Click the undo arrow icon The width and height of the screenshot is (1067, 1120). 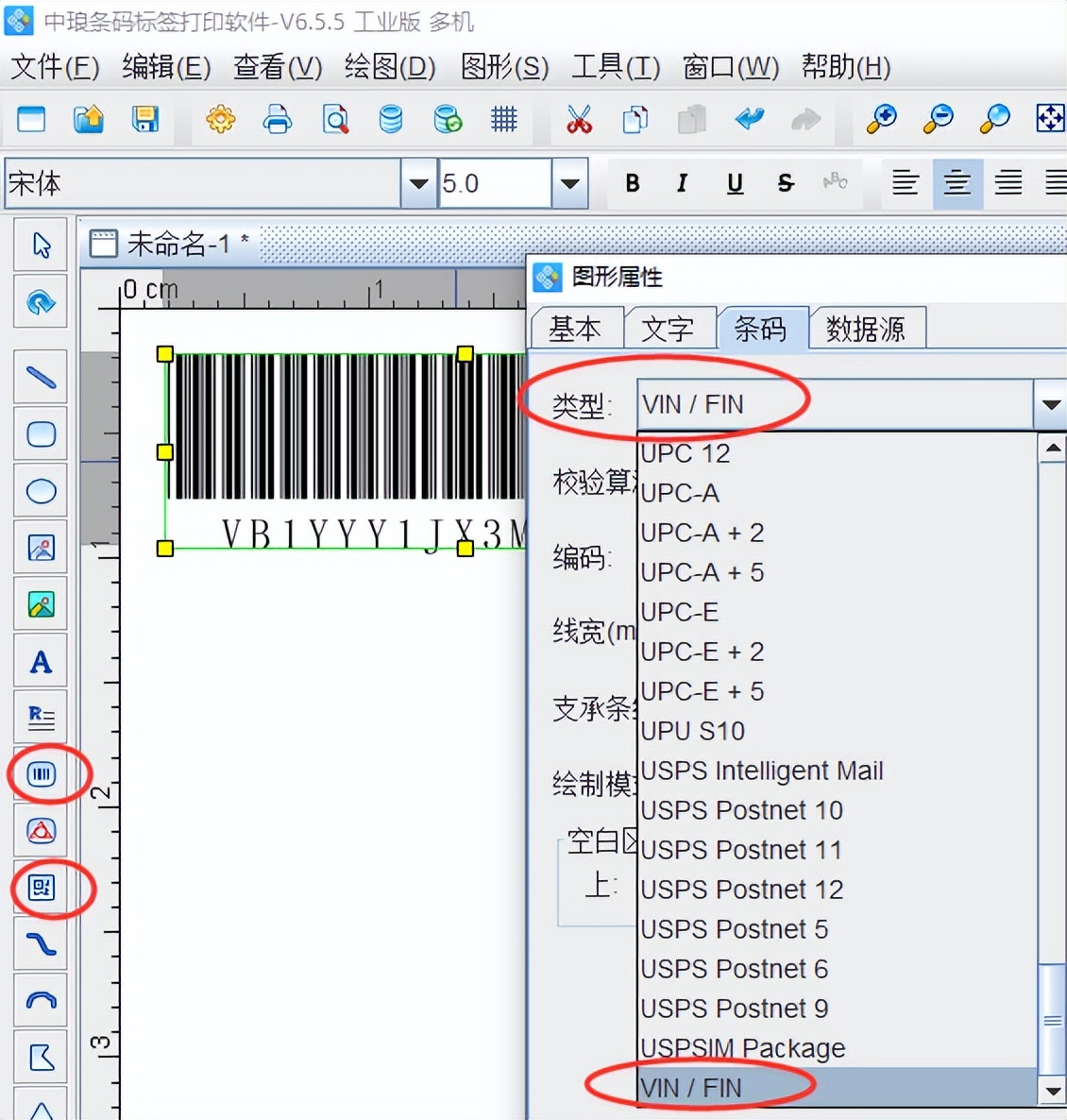coord(749,119)
